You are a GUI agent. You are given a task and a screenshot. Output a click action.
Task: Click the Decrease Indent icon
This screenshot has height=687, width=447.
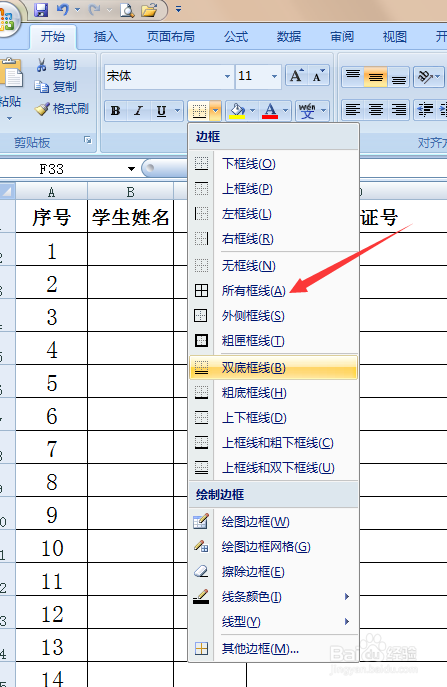[425, 110]
